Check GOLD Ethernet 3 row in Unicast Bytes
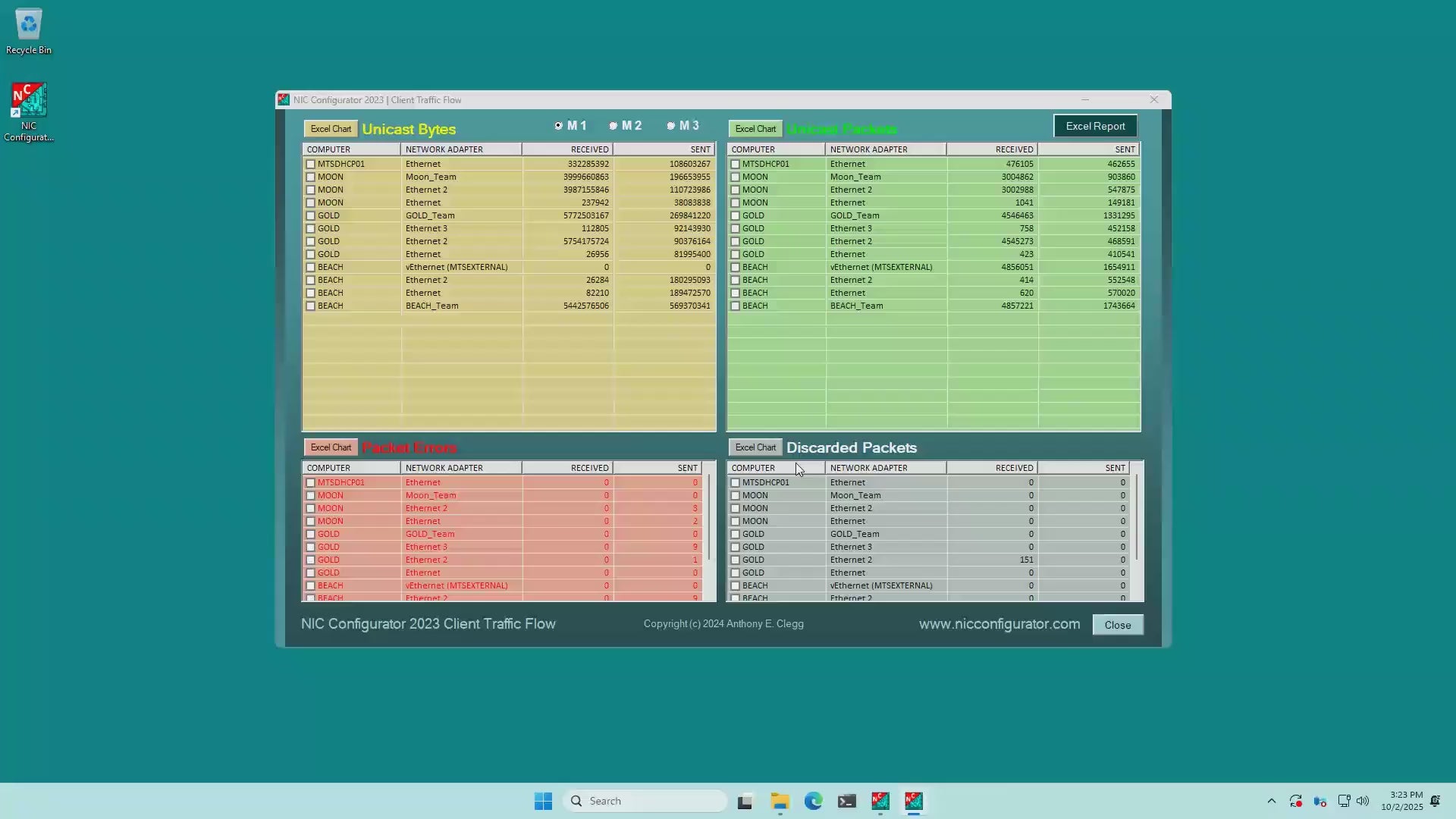This screenshot has width=1456, height=819. pyautogui.click(x=310, y=228)
